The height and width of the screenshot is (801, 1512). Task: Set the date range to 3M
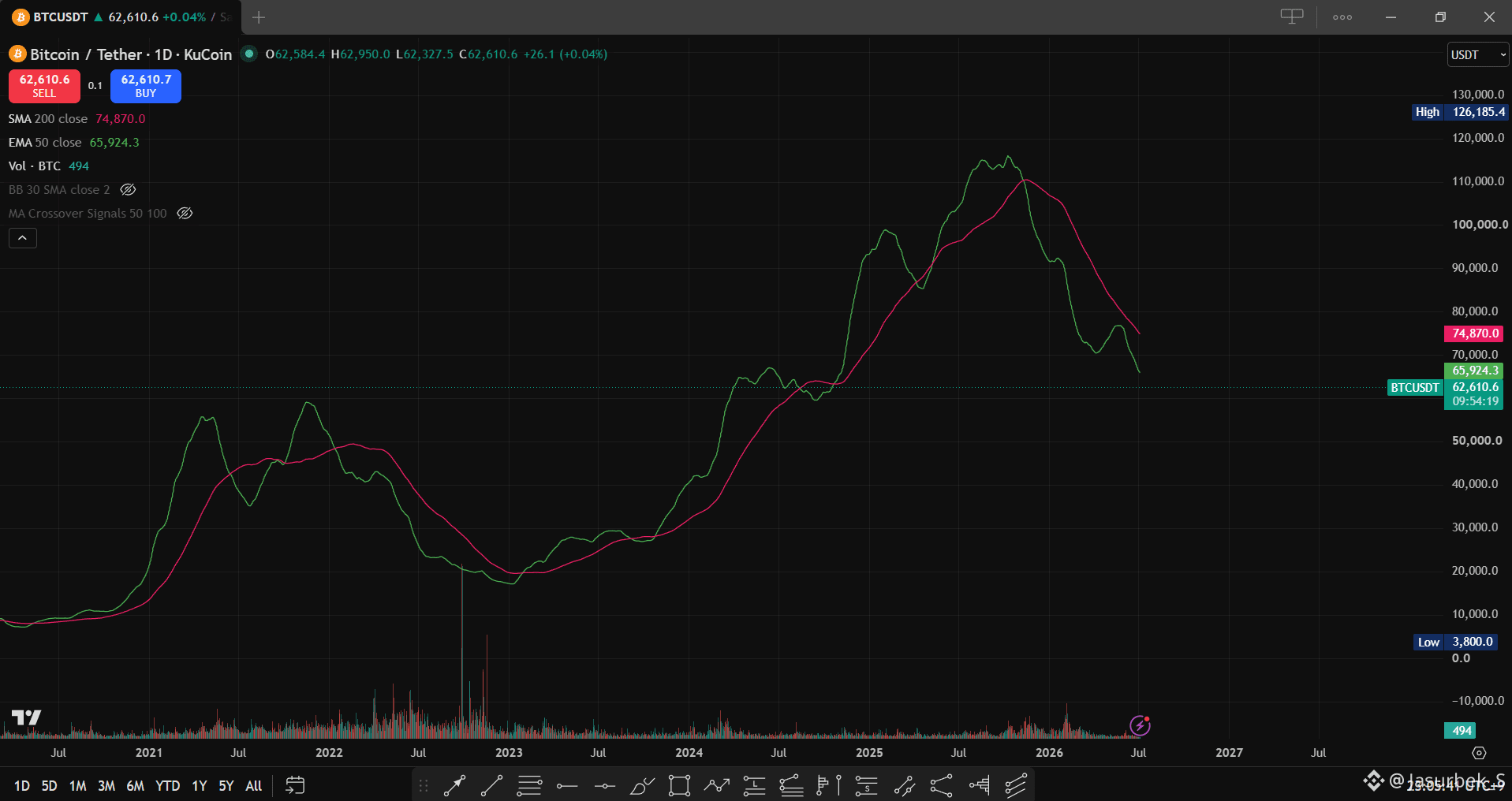click(106, 785)
